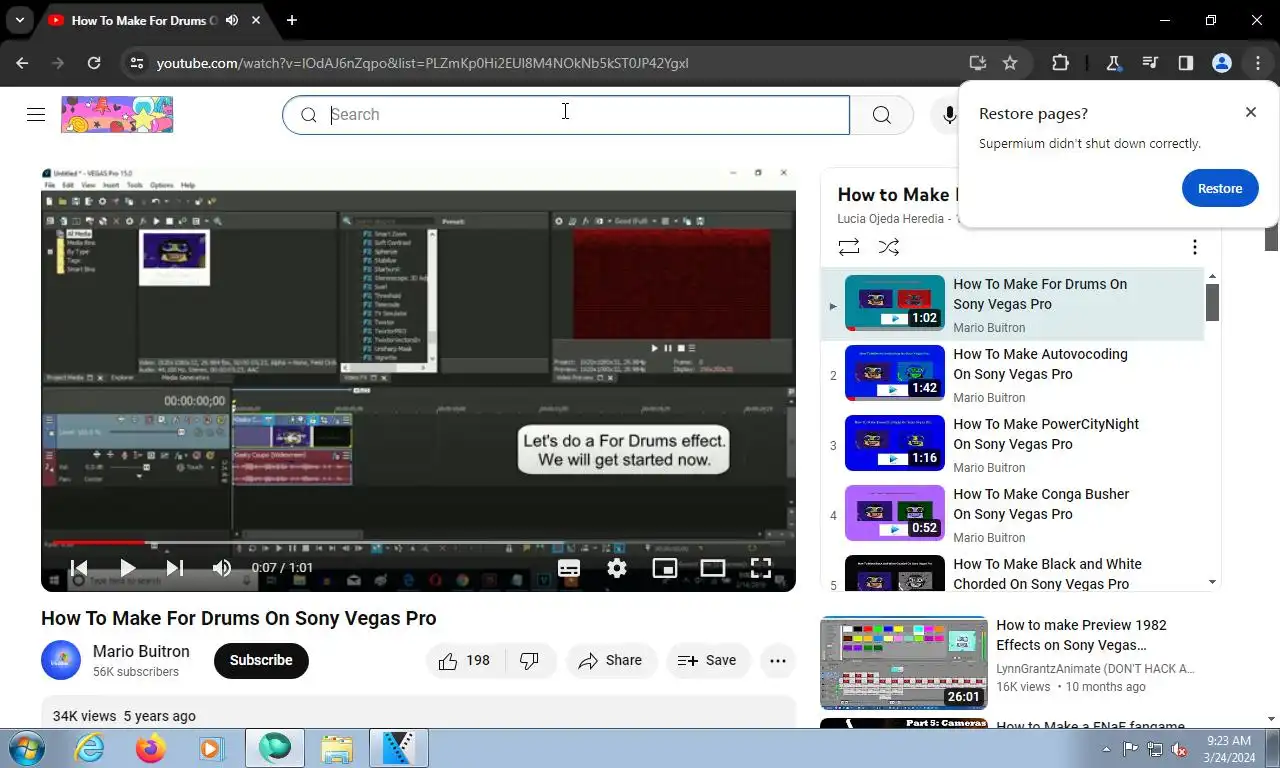This screenshot has width=1280, height=768.
Task: Open the system tray volume icon
Action: (1179, 749)
